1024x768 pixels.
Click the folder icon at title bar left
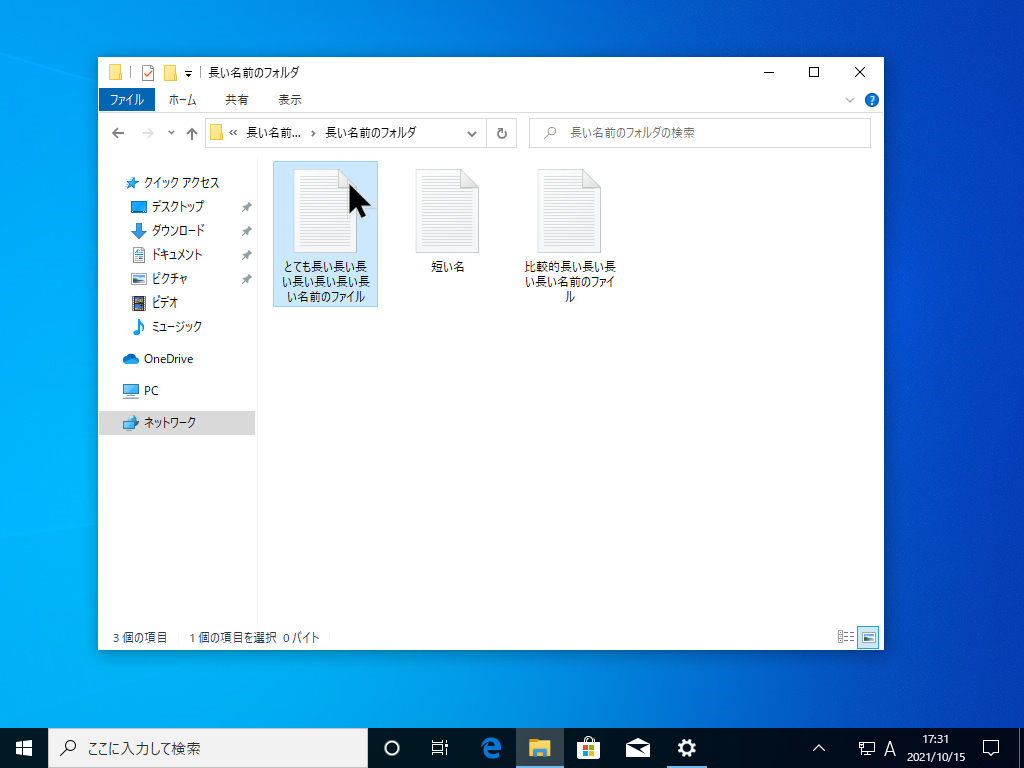coord(116,72)
